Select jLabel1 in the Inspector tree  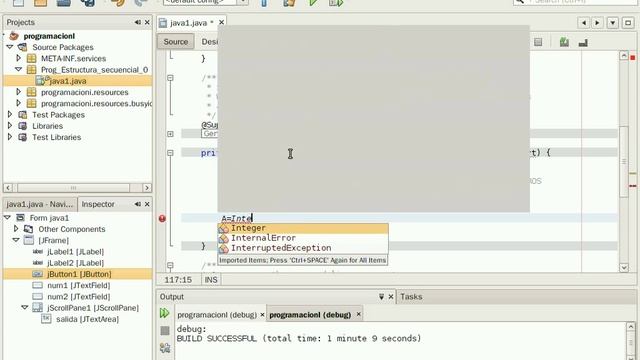pyautogui.click(x=76, y=251)
